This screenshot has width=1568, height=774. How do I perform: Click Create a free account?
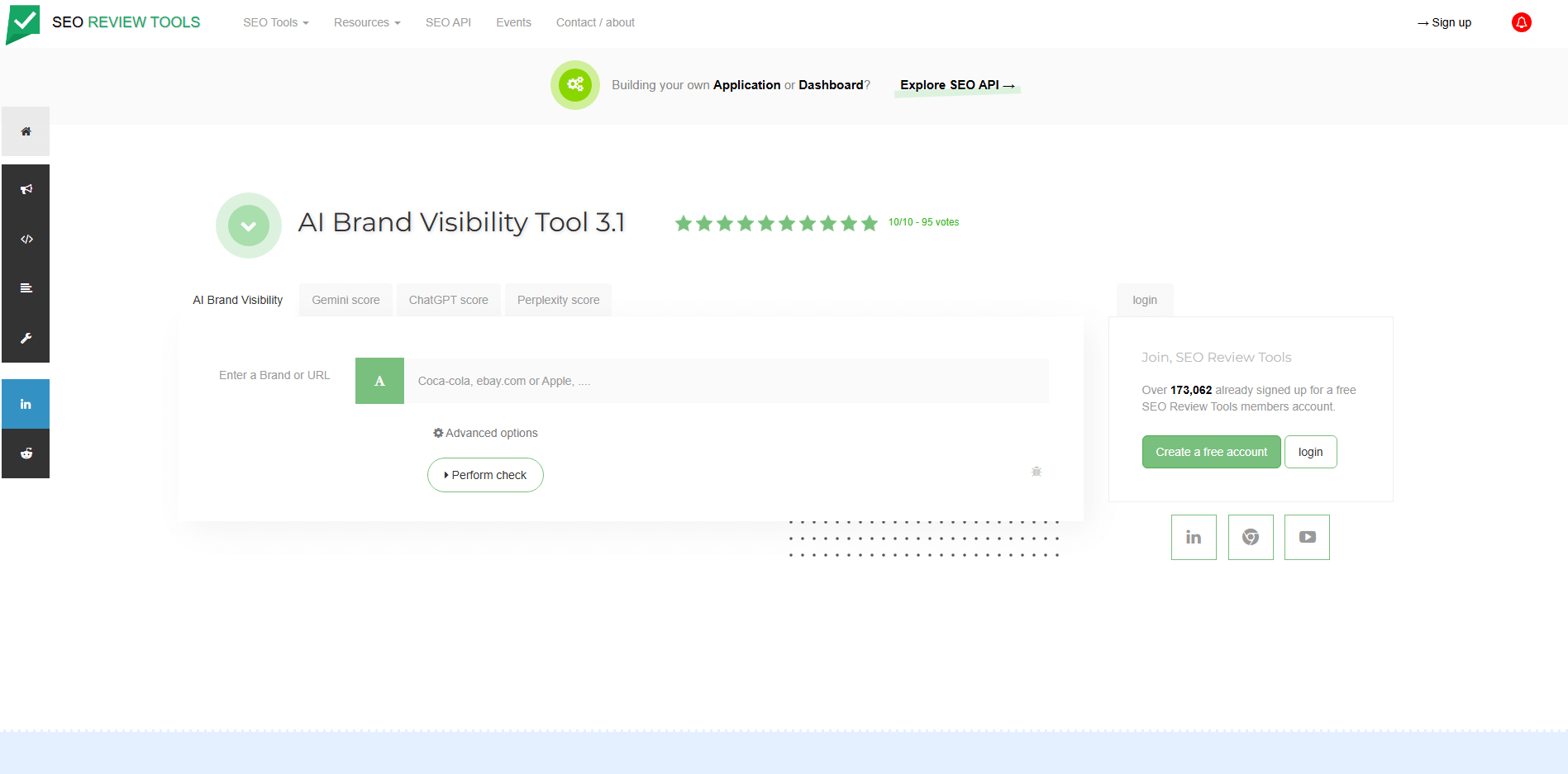click(1211, 452)
